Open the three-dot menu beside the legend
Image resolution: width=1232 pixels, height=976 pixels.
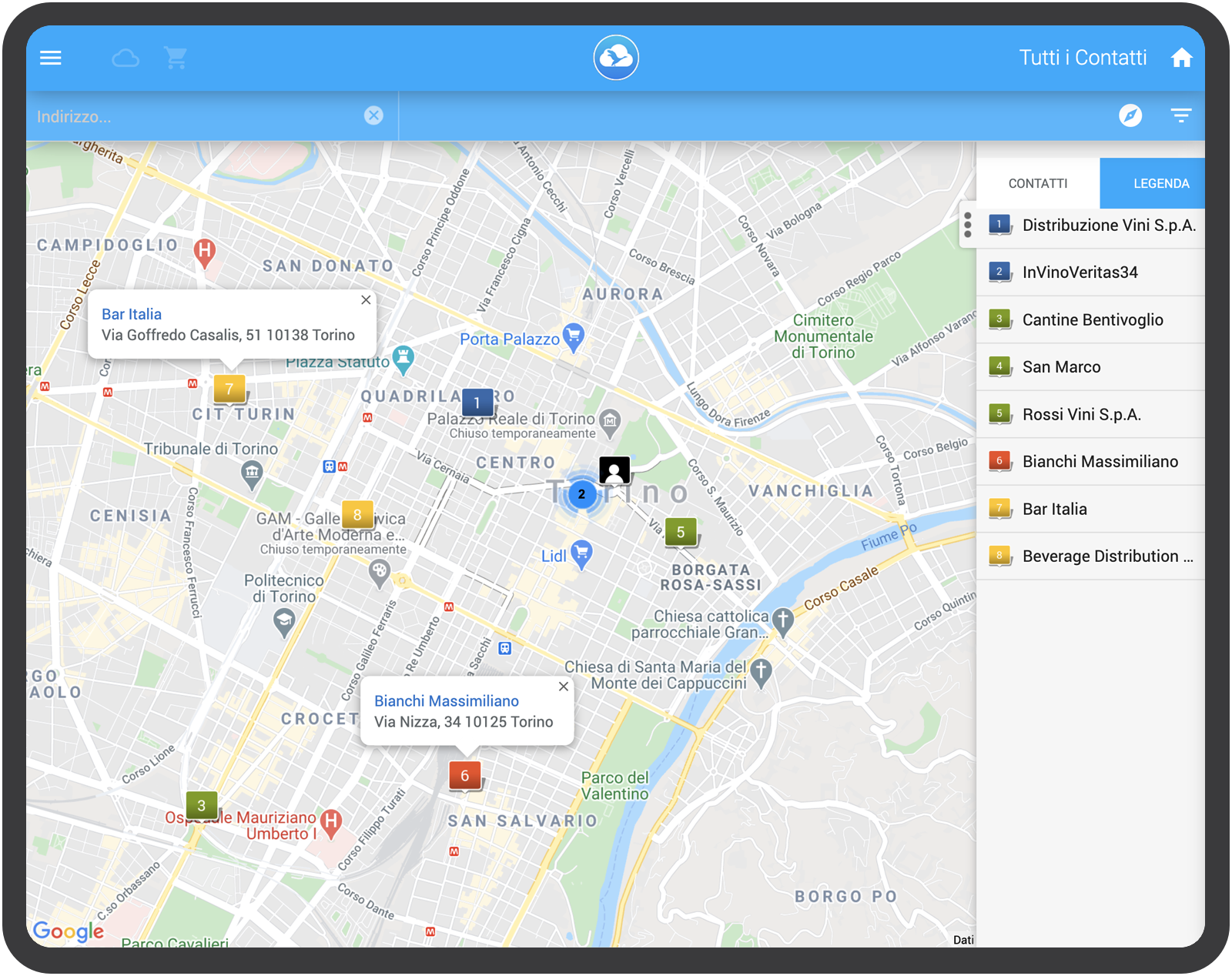click(x=968, y=226)
